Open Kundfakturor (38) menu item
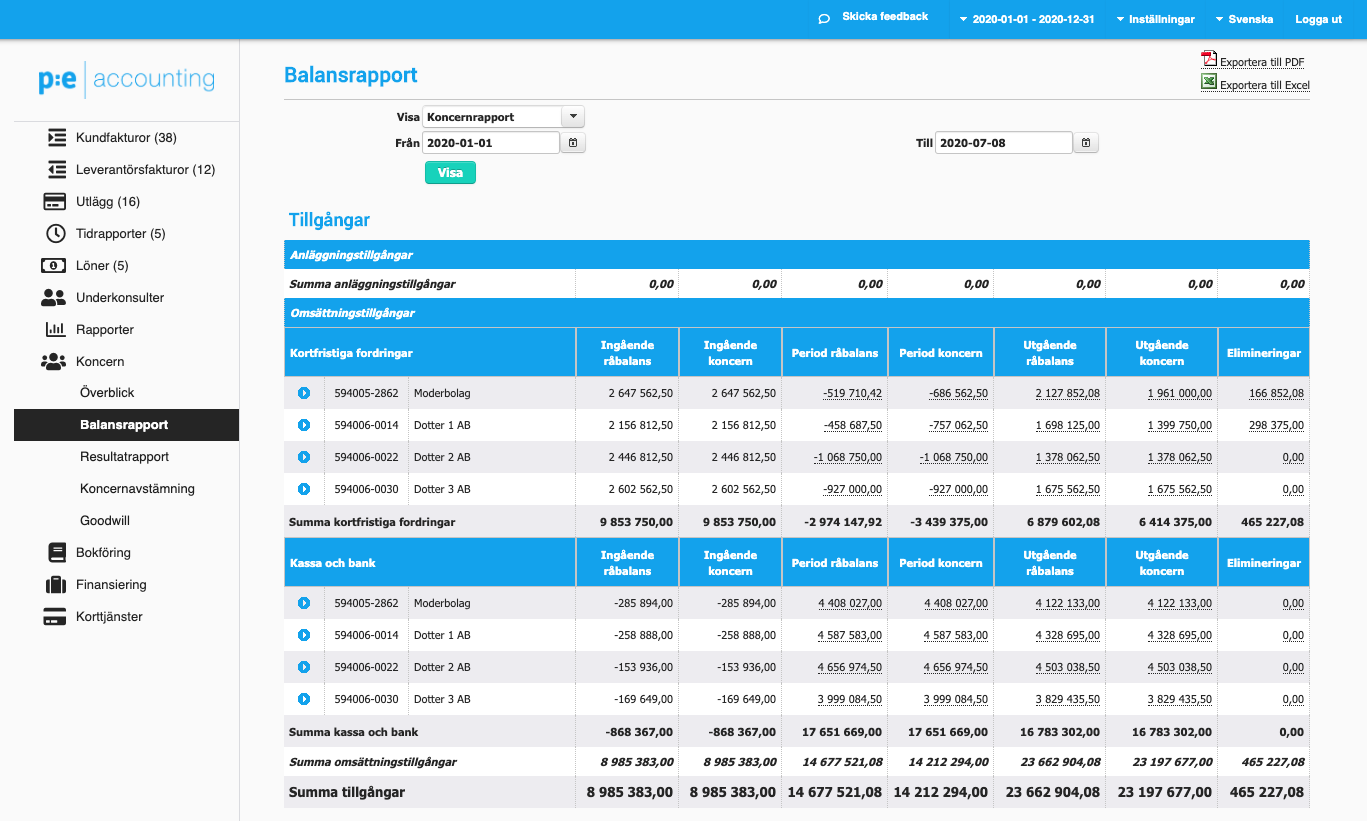 (x=126, y=138)
